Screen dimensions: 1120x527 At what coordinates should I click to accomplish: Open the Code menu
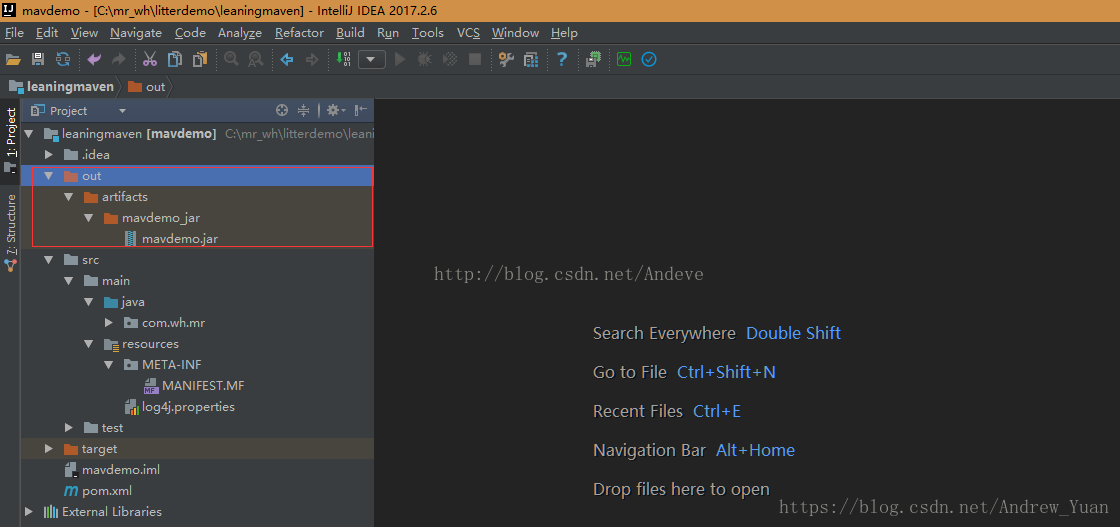point(190,33)
